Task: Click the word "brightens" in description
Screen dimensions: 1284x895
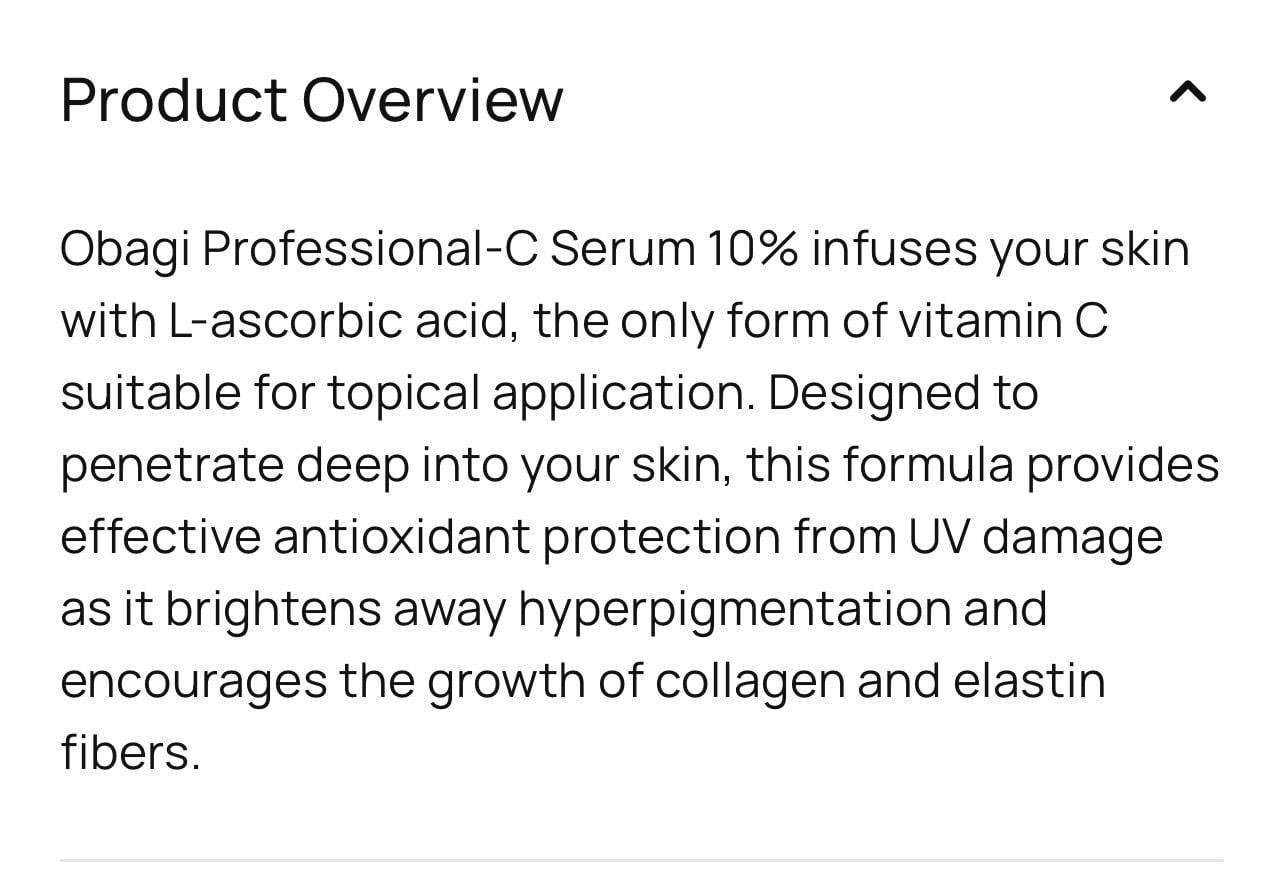Action: point(273,609)
